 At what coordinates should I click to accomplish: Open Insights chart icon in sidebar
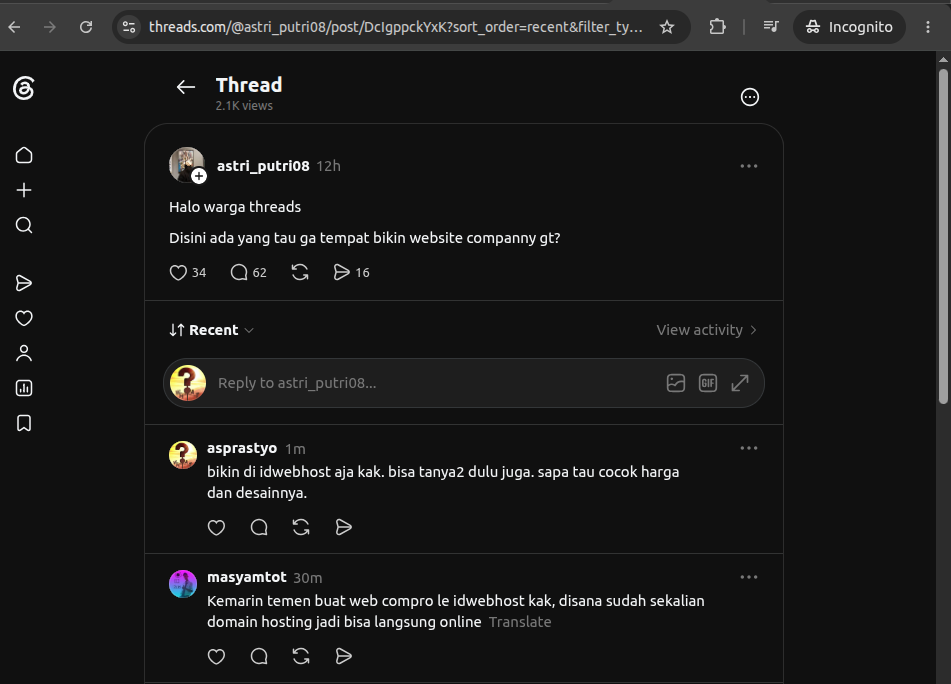(24, 388)
